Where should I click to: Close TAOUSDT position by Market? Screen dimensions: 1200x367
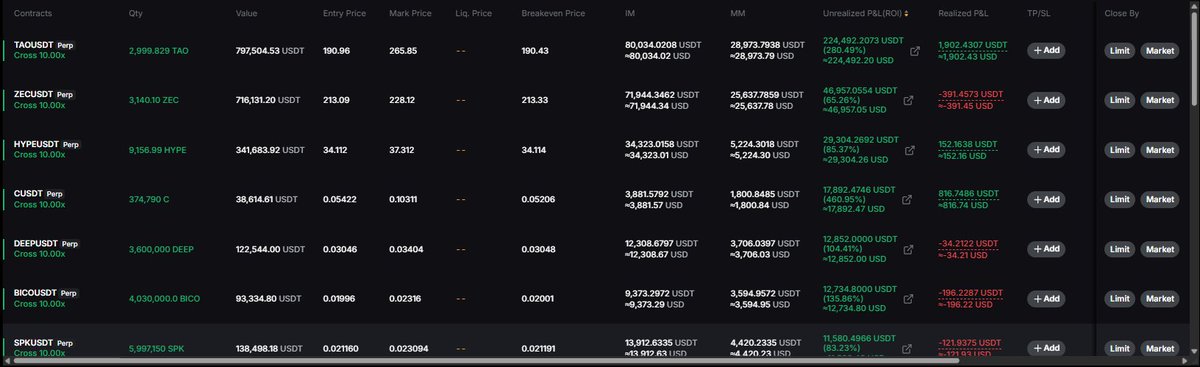[x=1160, y=50]
